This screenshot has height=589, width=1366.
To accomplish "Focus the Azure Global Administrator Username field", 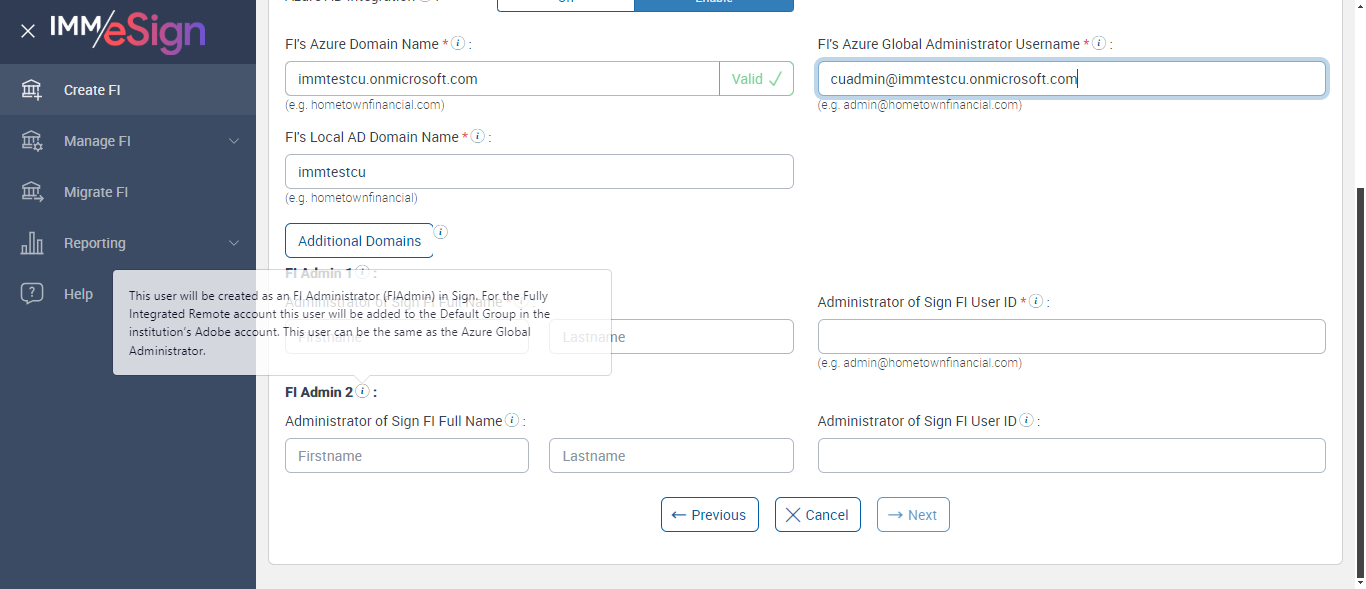I will coord(1072,79).
